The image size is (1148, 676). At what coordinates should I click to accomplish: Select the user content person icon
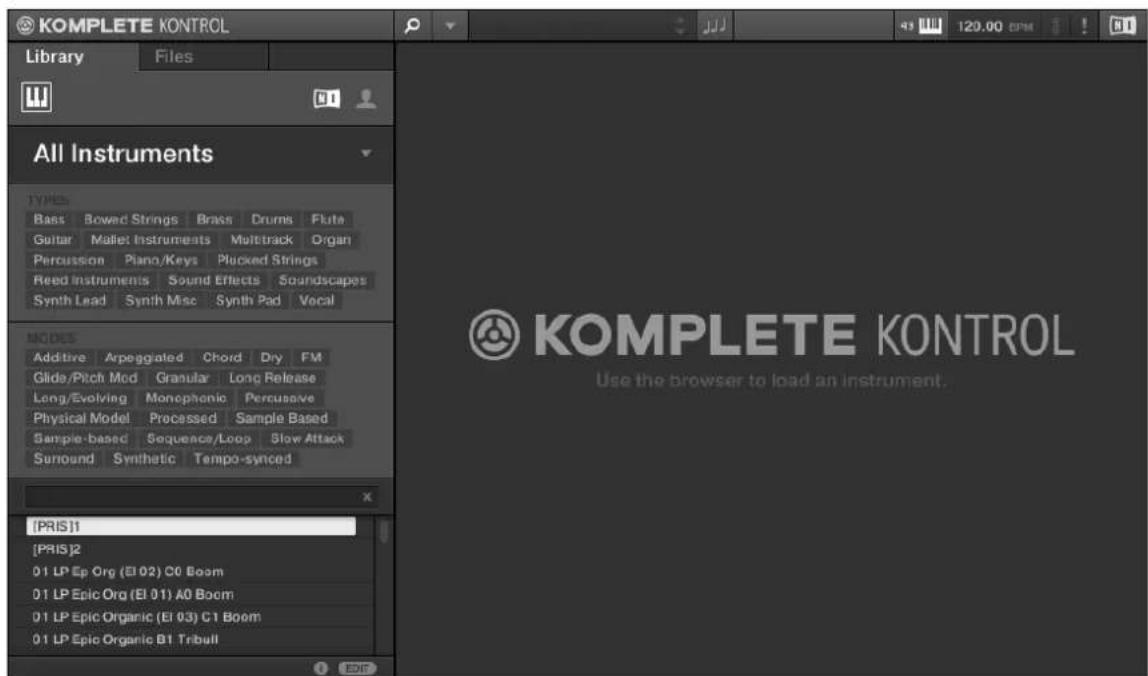[366, 98]
